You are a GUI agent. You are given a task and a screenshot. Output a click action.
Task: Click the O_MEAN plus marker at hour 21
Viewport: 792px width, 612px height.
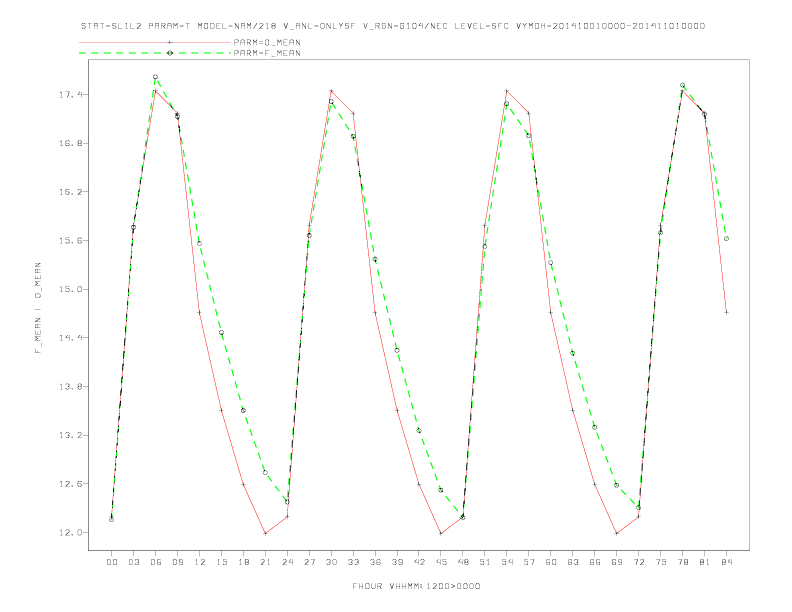click(x=265, y=533)
